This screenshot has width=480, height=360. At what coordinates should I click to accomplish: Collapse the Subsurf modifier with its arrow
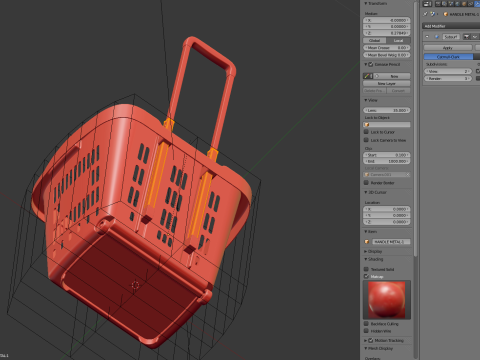coord(427,37)
